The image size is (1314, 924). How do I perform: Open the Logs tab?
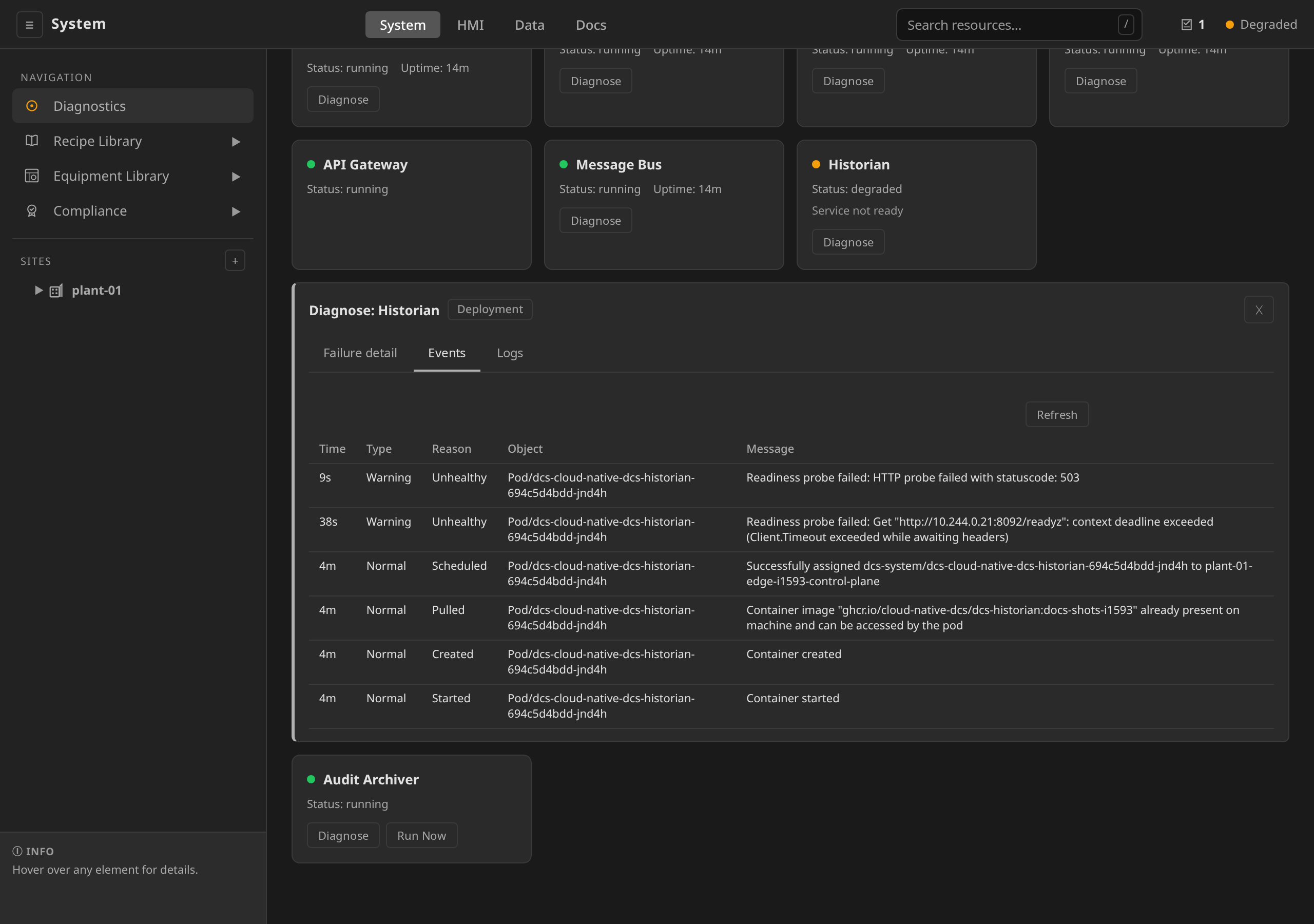[510, 353]
